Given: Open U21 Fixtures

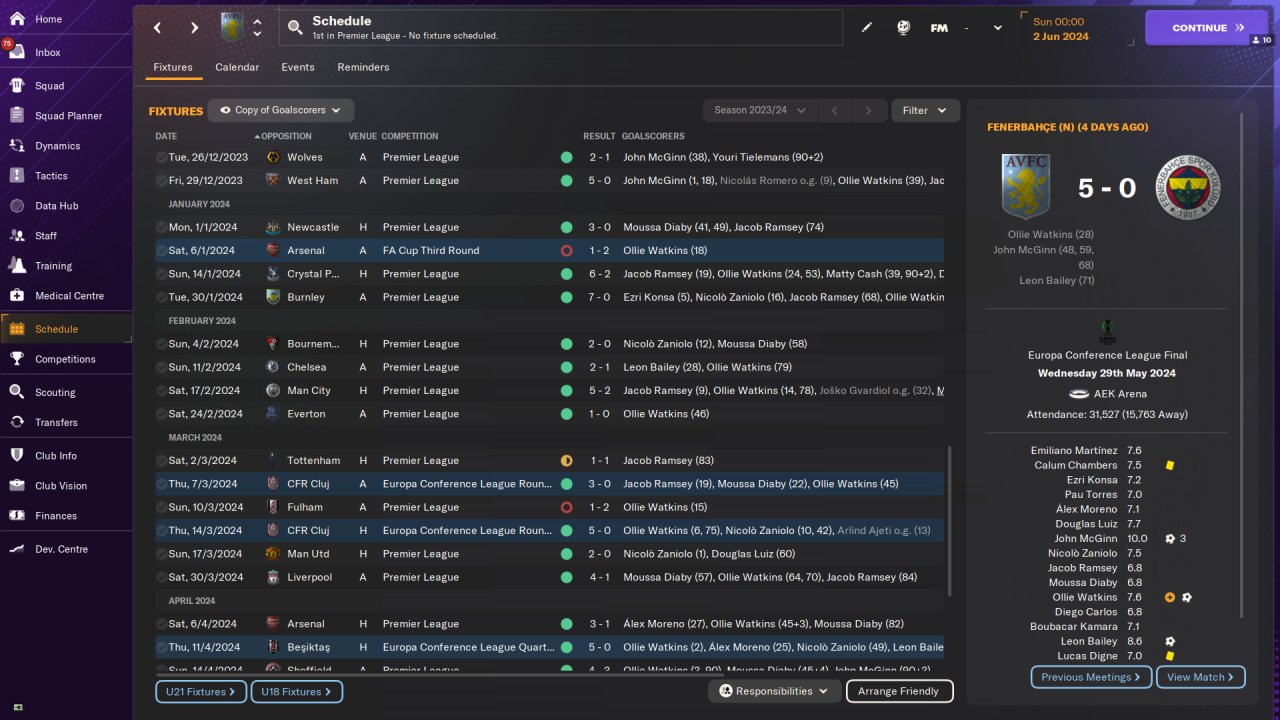Looking at the screenshot, I should coord(199,691).
